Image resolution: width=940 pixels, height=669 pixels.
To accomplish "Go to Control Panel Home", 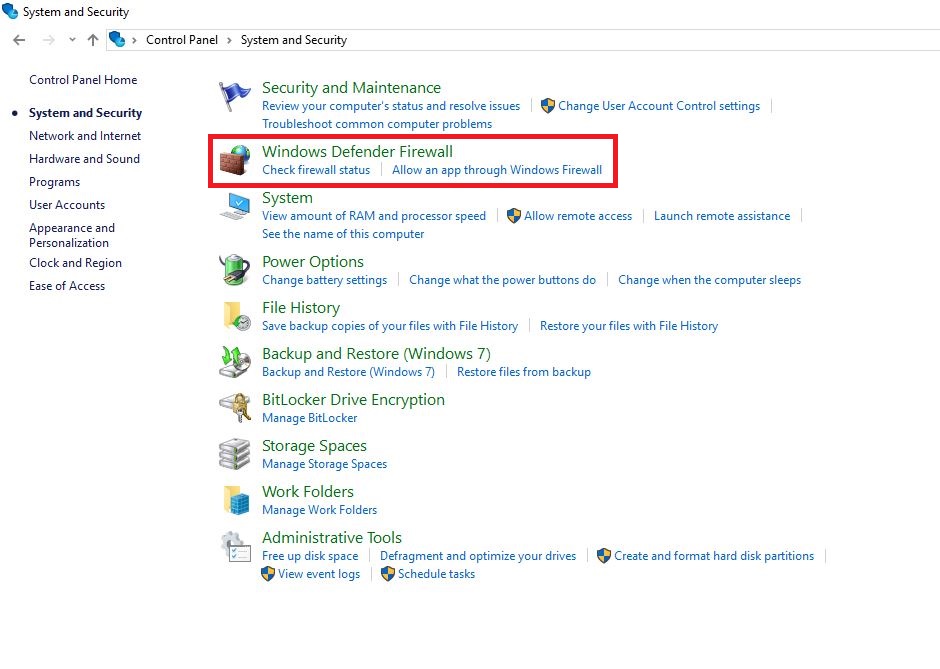I will point(83,80).
